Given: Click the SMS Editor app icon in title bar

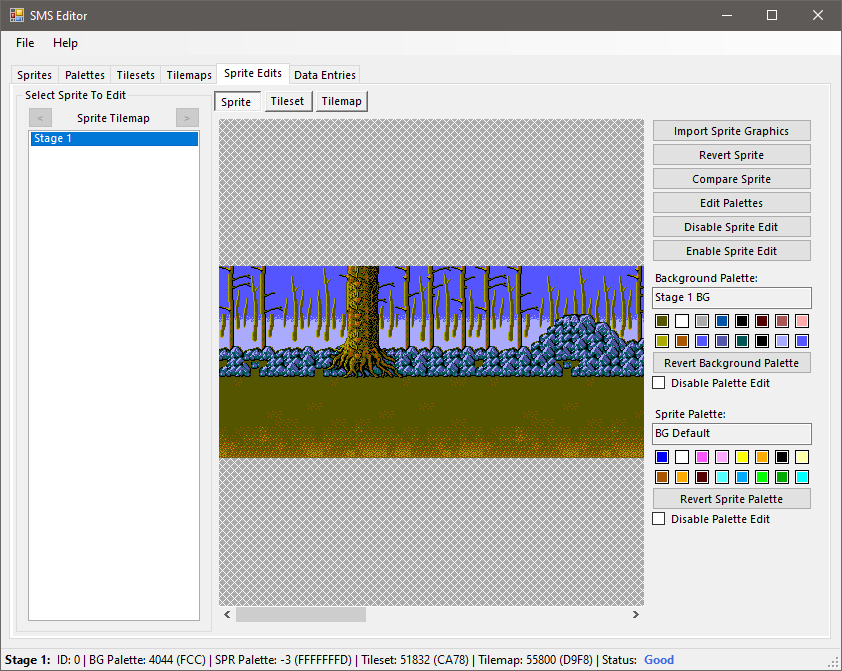Looking at the screenshot, I should 17,15.
